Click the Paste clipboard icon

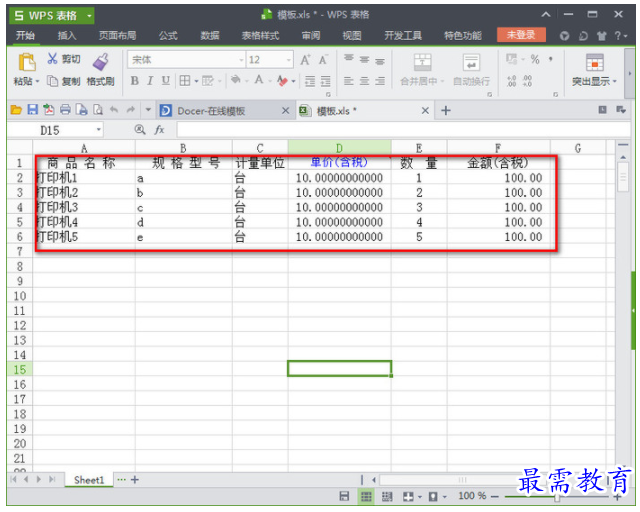pos(27,62)
